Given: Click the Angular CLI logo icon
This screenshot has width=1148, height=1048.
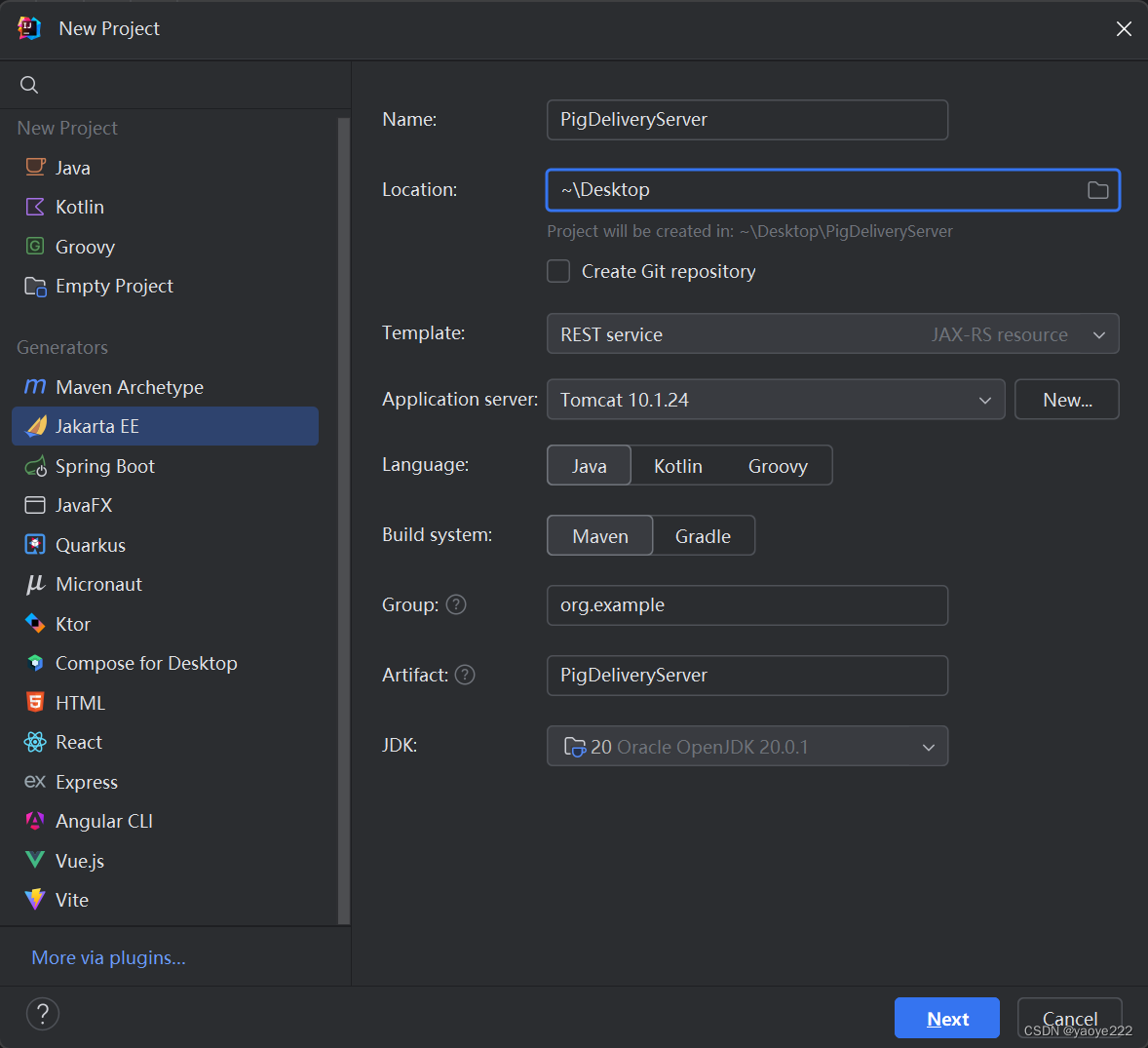Looking at the screenshot, I should [x=35, y=820].
